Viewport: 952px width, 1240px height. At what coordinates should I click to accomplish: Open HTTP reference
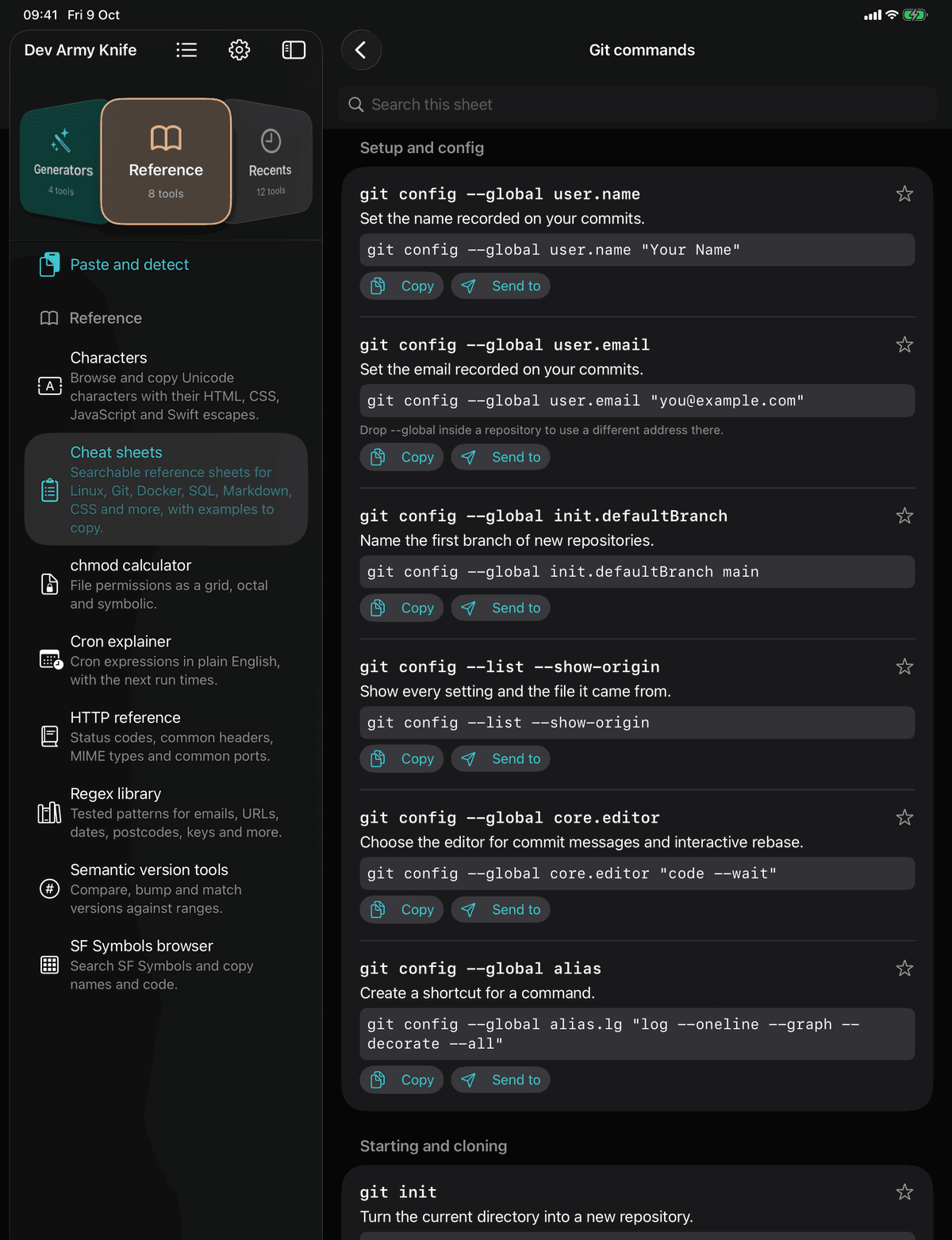coord(166,736)
